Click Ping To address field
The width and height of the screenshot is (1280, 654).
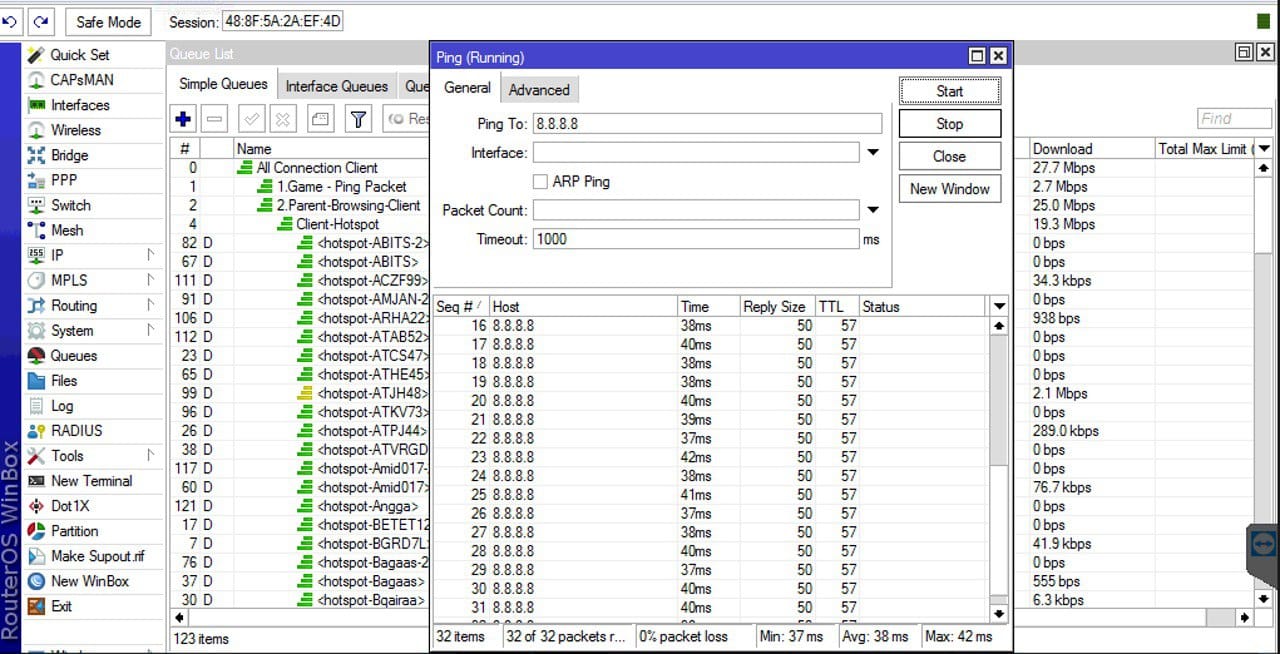[x=707, y=124]
